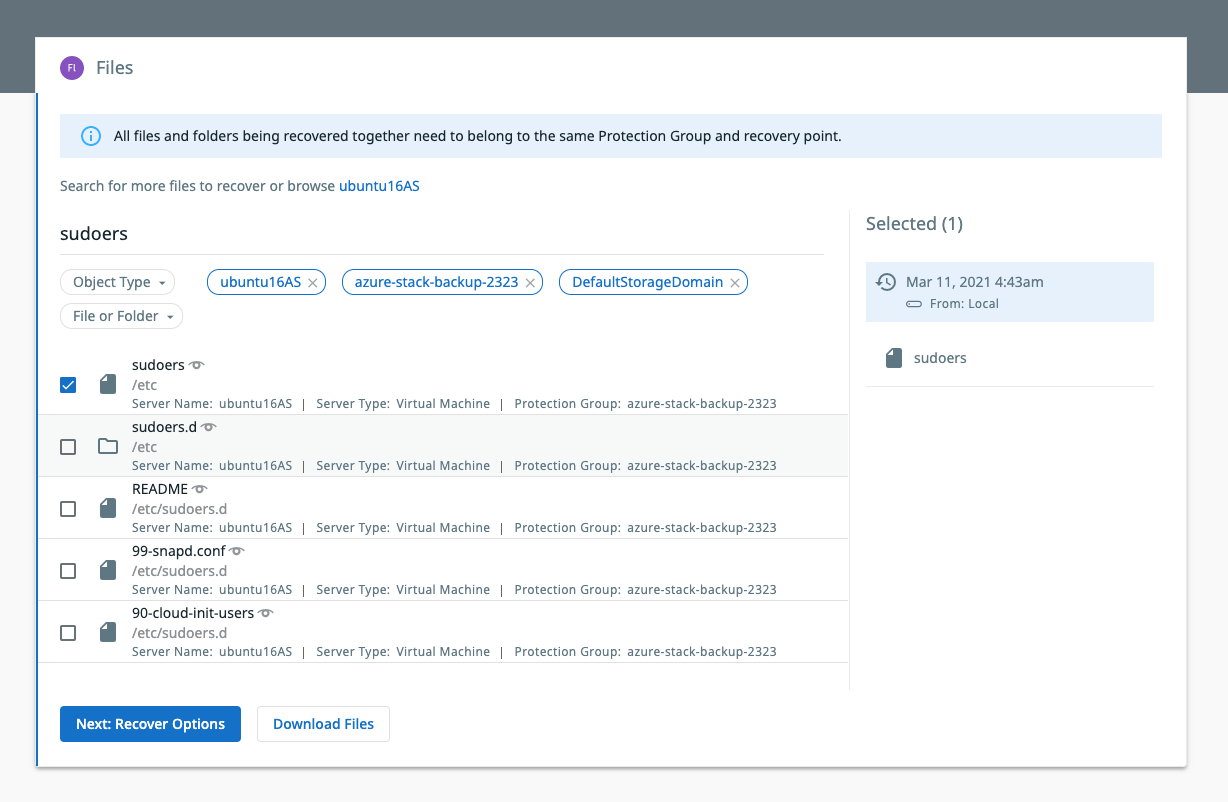Screen dimensions: 1228x802
Task: Open the Object Type dropdown
Action: pyautogui.click(x=117, y=283)
